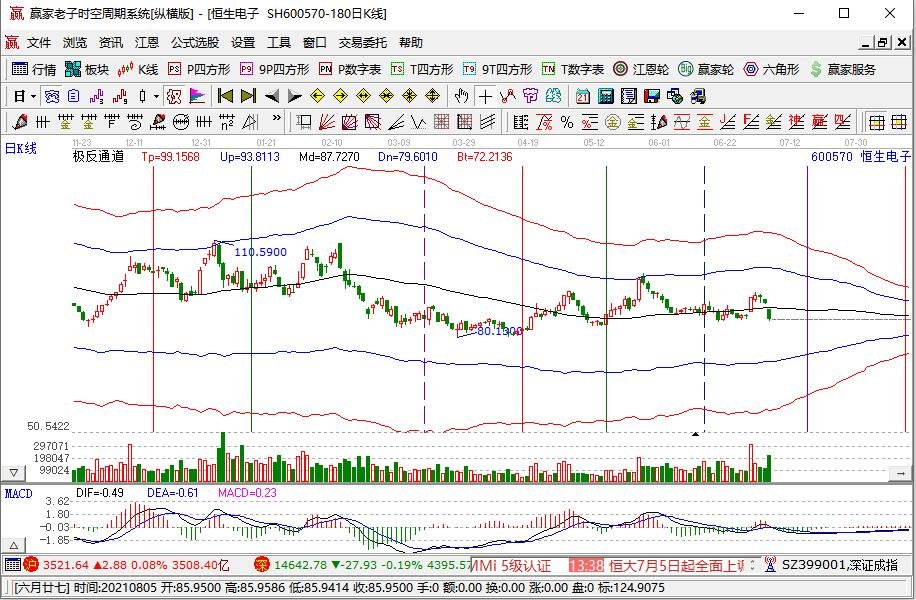Click the 板块 toolbar button
This screenshot has width=916, height=600.
pos(87,70)
